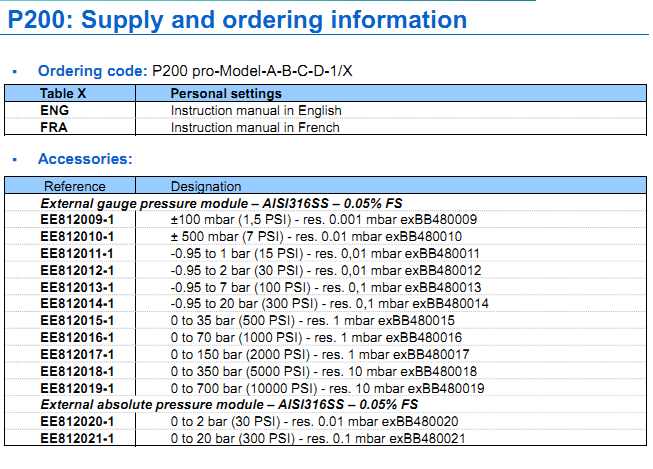The width and height of the screenshot is (653, 469).
Task: Click the 'Ordering code:' heading
Action: pyautogui.click(x=92, y=72)
